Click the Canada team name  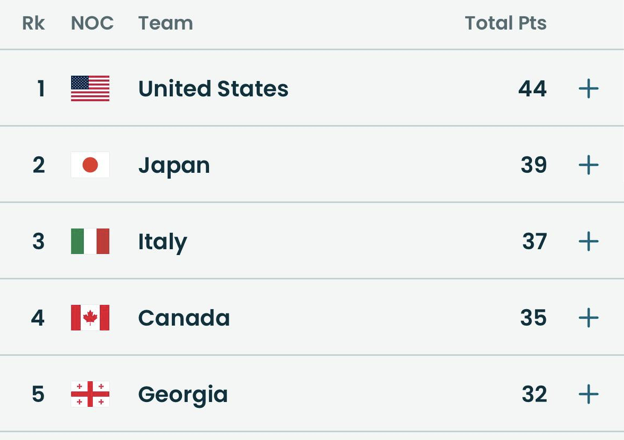tap(184, 318)
